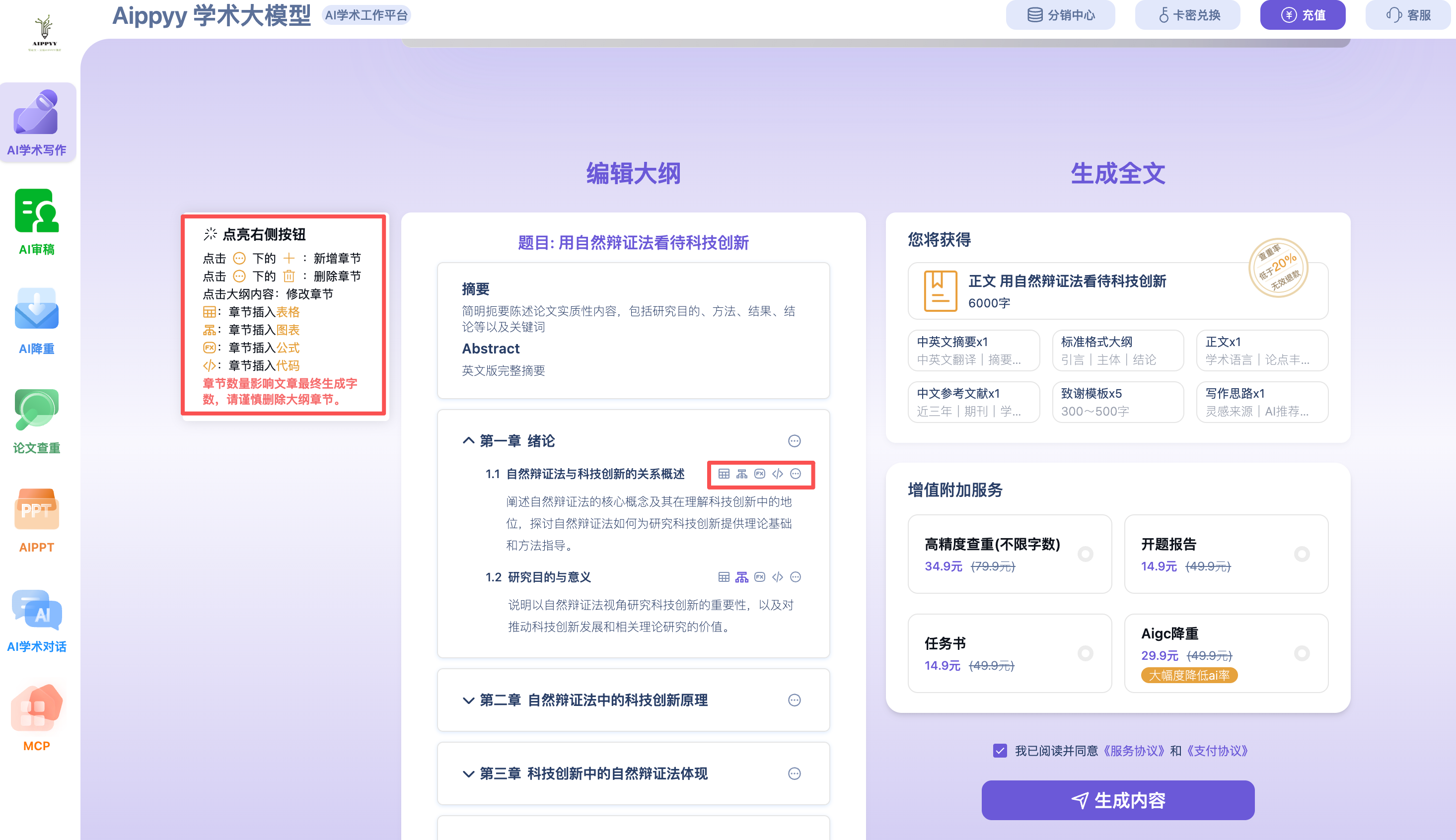Switch to the AI学术写作 section
The width and height of the screenshot is (1456, 840).
38,122
